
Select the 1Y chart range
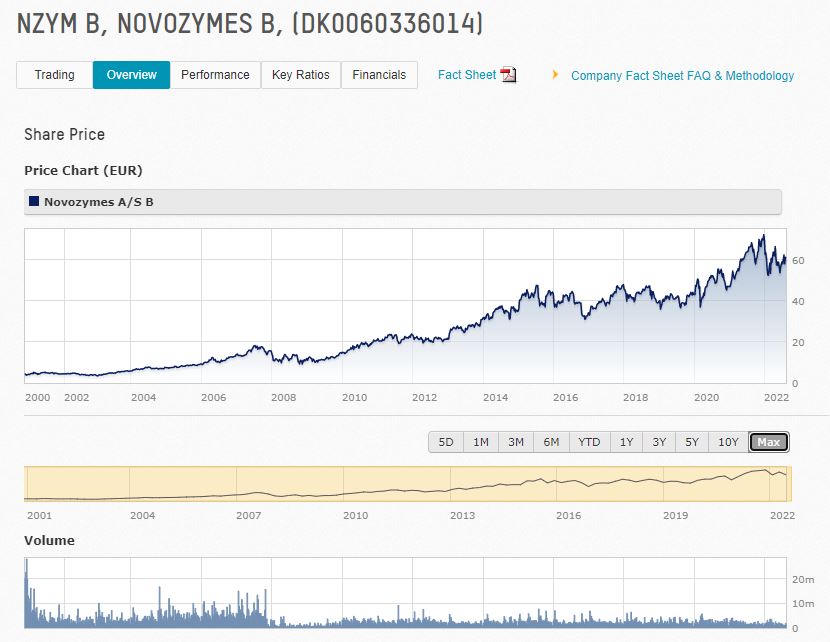[x=625, y=440]
